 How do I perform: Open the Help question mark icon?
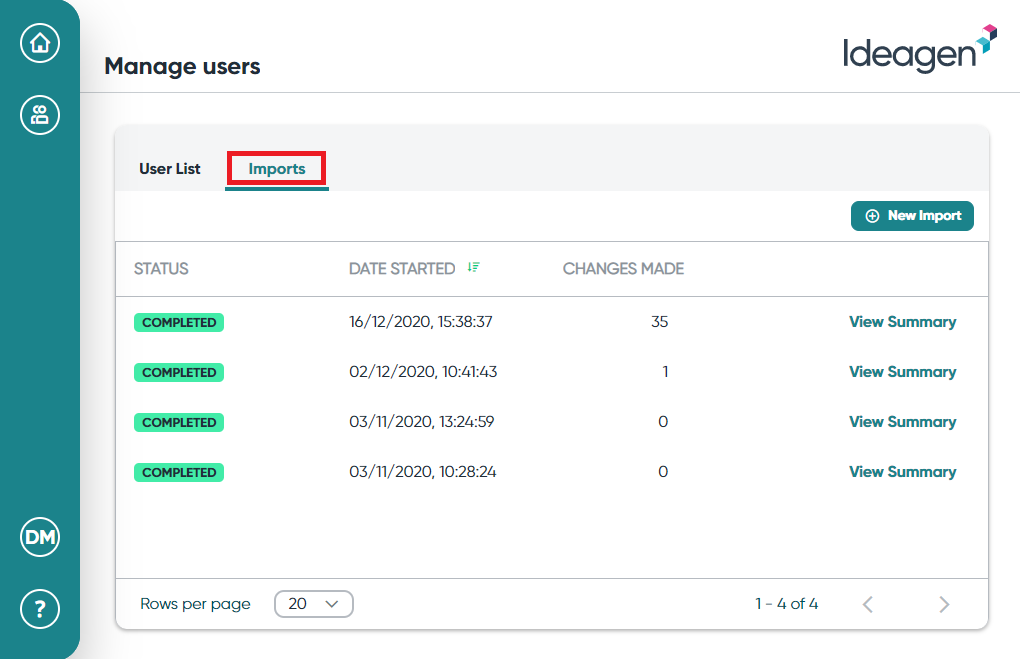coord(40,610)
